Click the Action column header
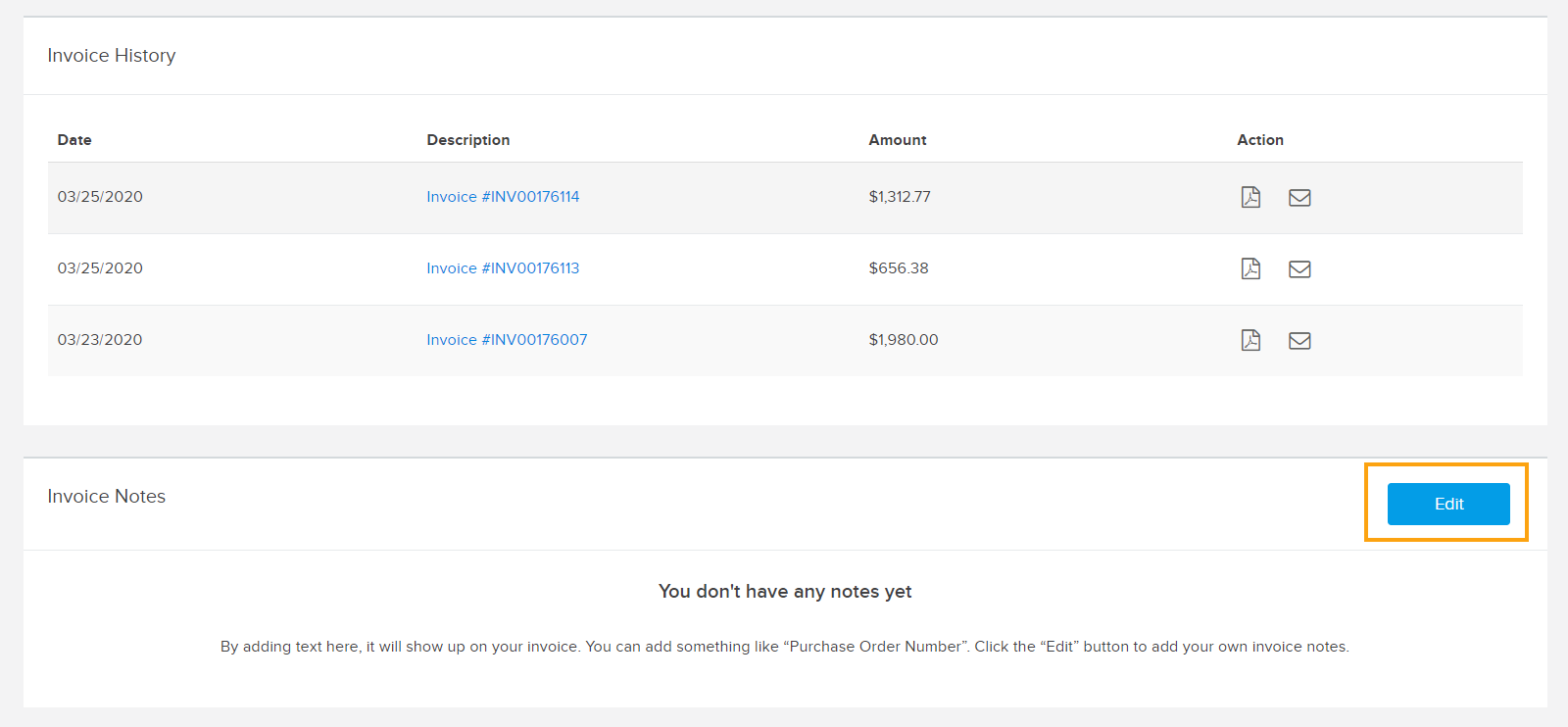1568x727 pixels. pyautogui.click(x=1260, y=140)
